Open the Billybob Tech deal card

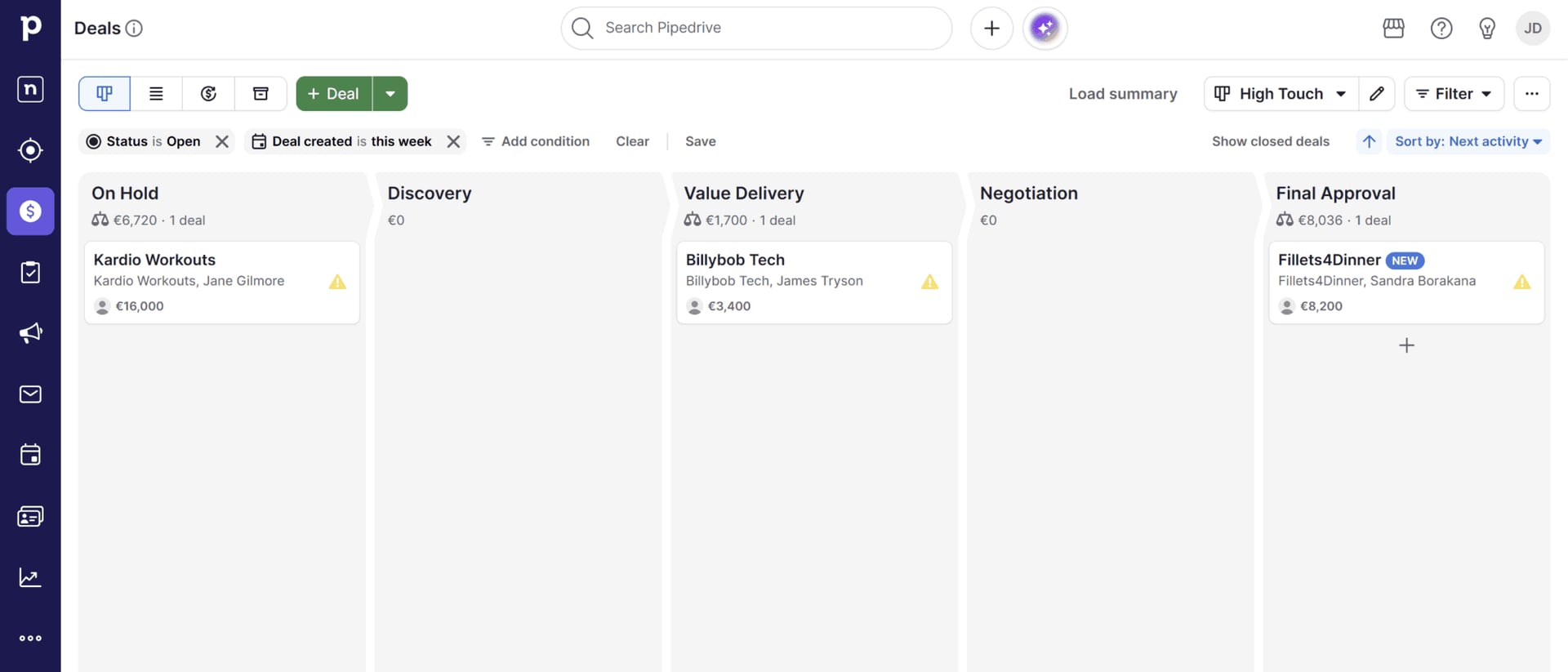(814, 283)
